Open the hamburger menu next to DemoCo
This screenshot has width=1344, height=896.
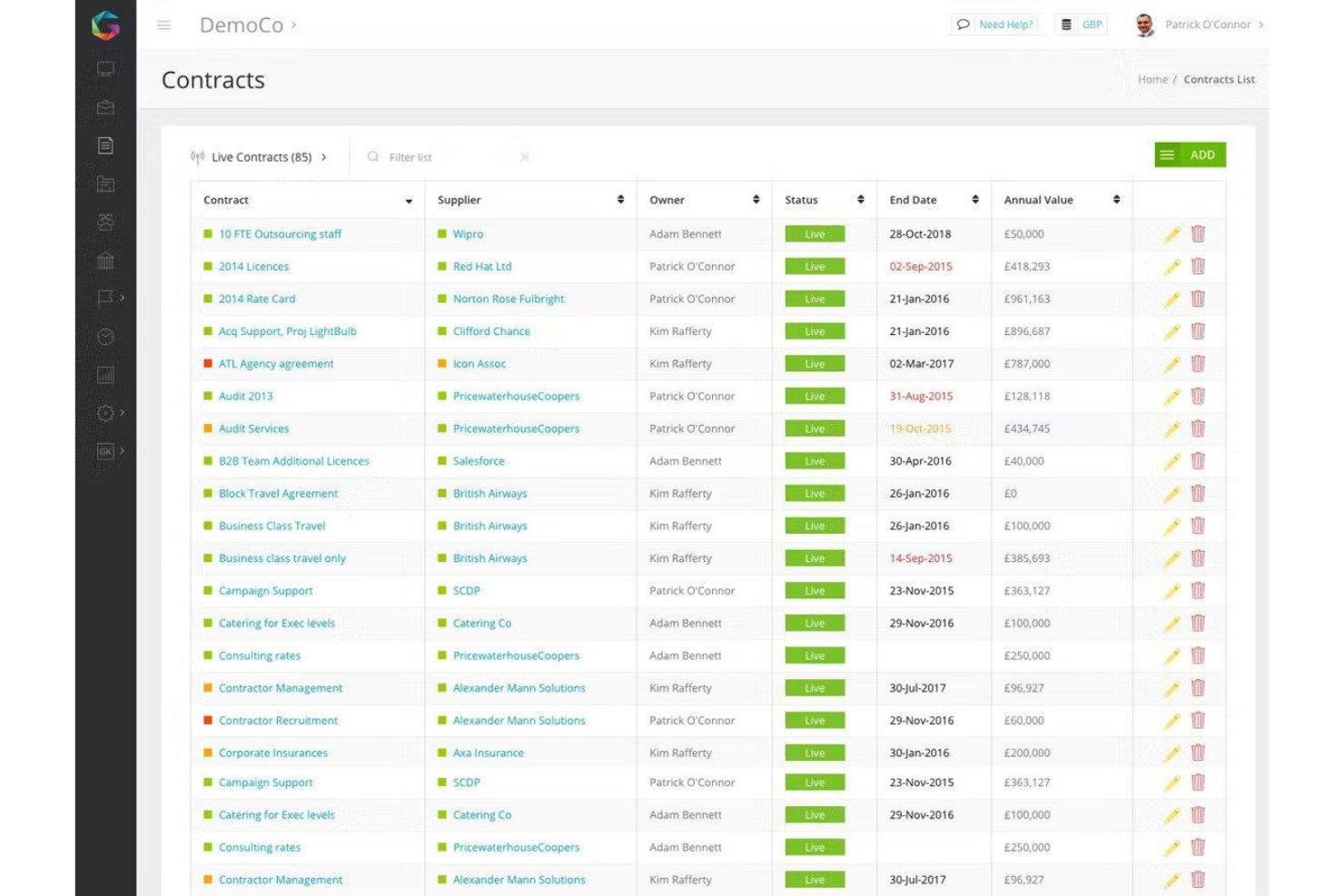(x=163, y=25)
